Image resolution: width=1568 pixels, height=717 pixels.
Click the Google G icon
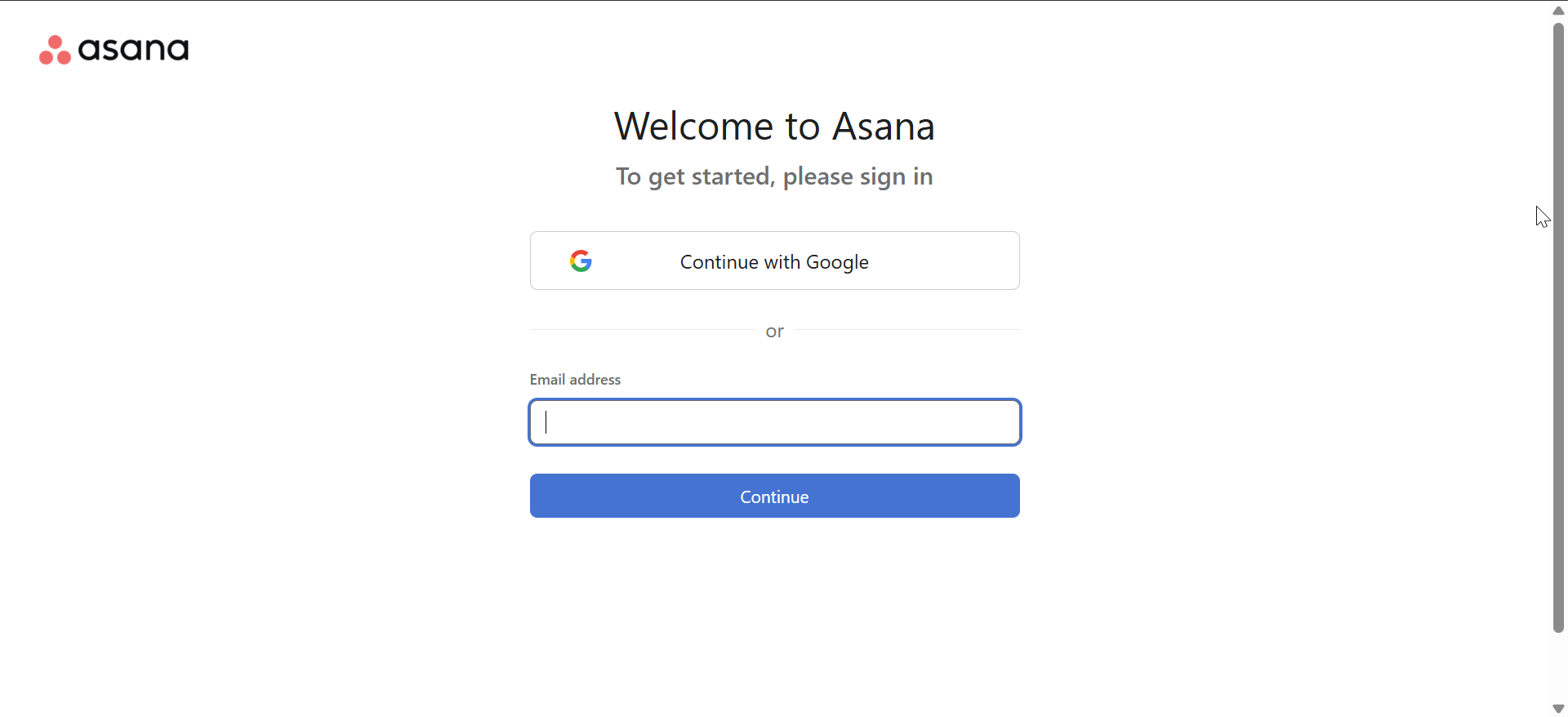[581, 261]
